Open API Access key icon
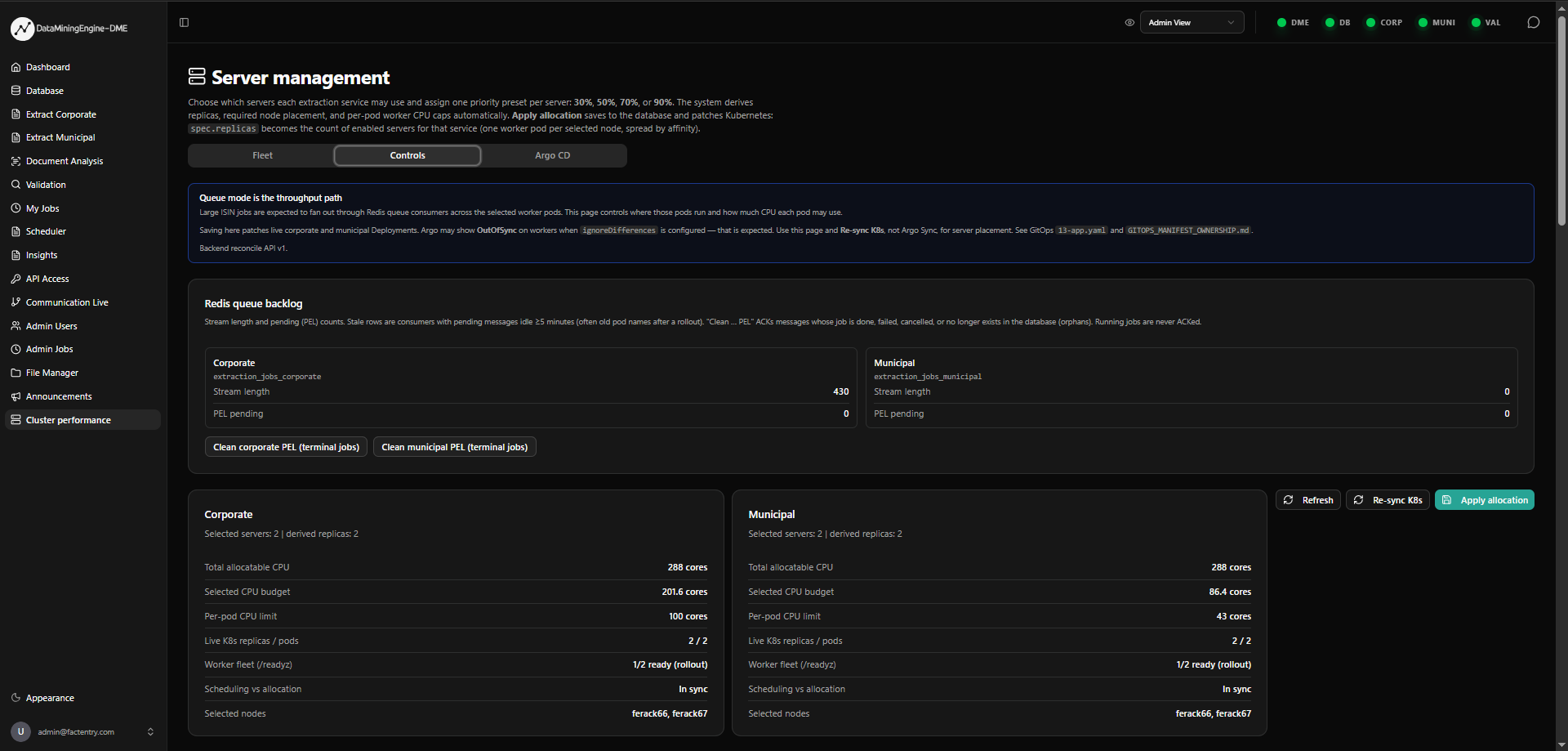 point(16,279)
